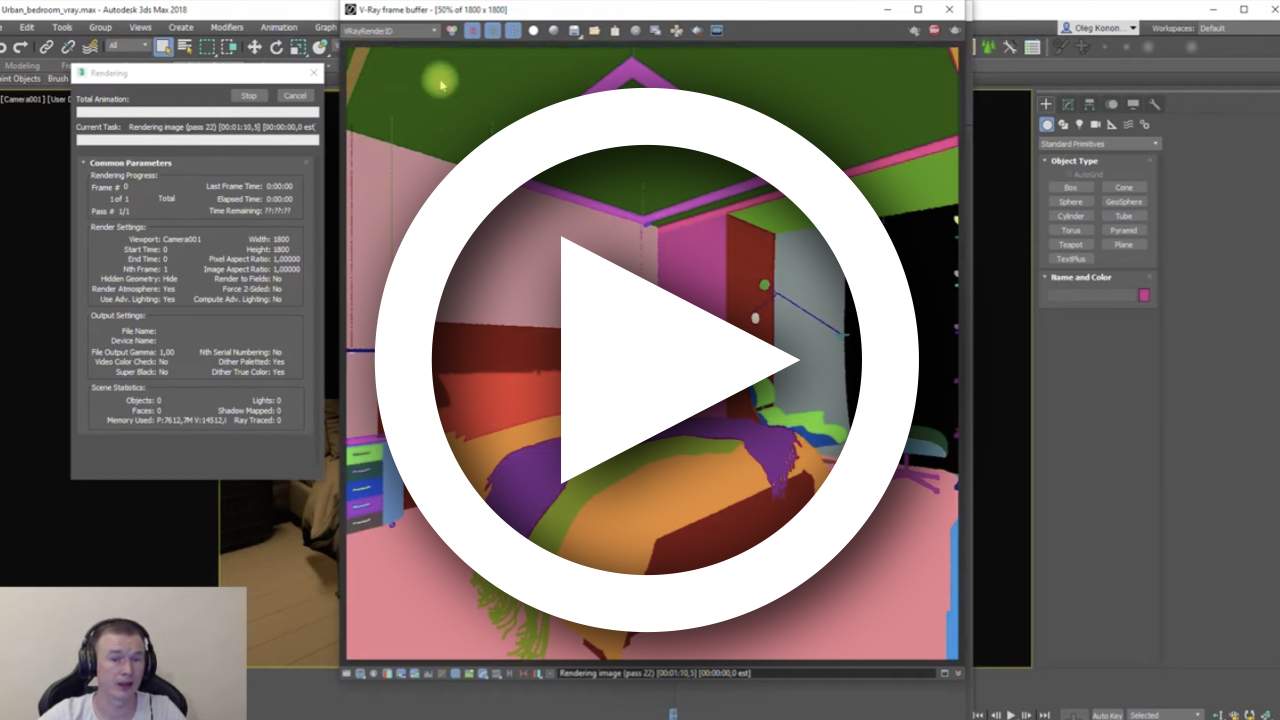
Task: Open the Views menu
Action: pyautogui.click(x=141, y=28)
